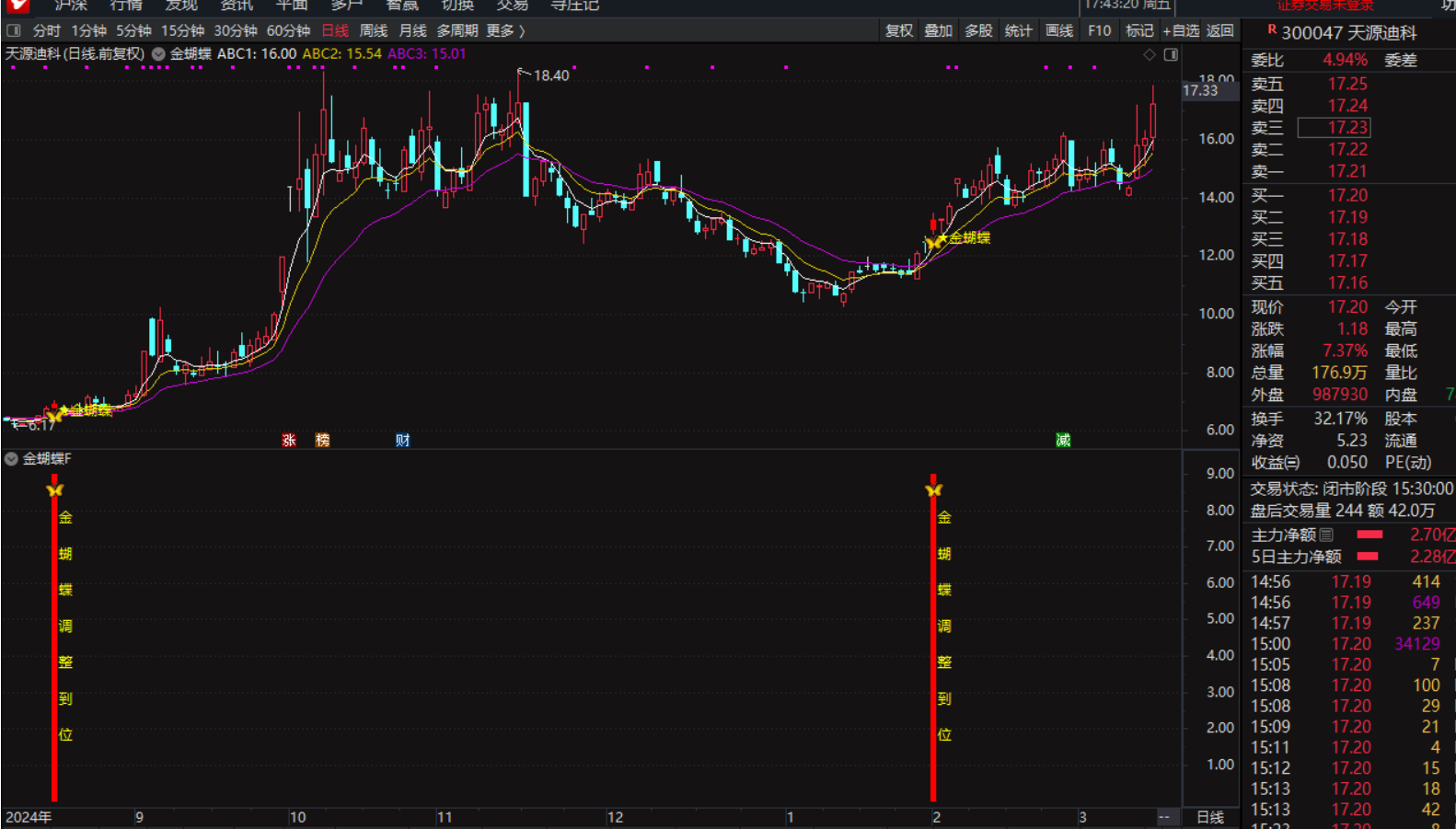Click the timeline zoom control beside 日线

[1164, 817]
